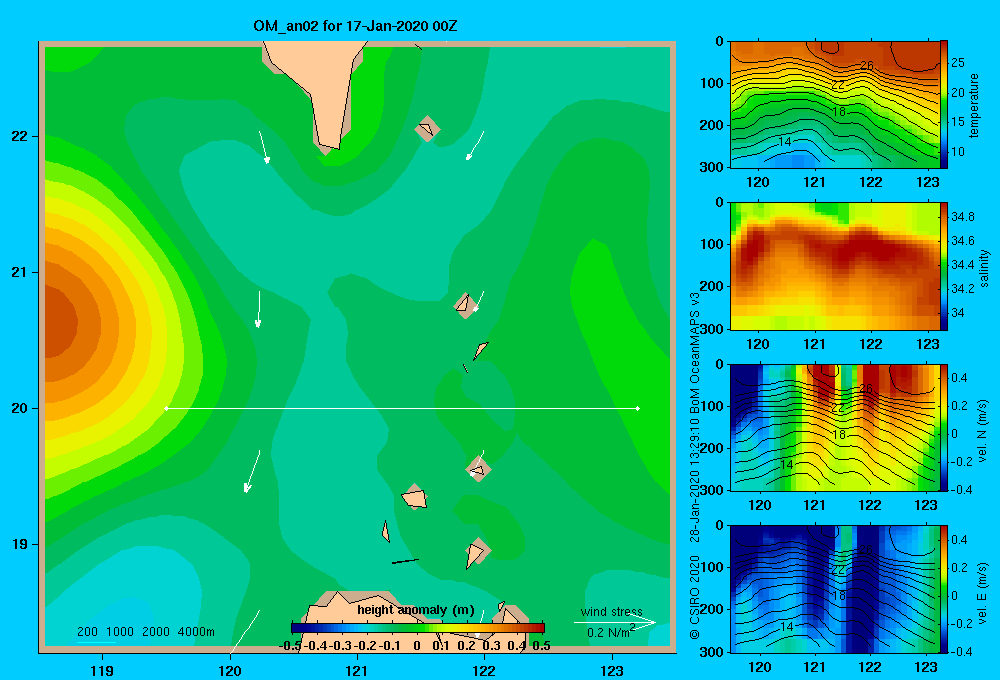The height and width of the screenshot is (680, 1000).
Task: Click latitude label '22' on main map
Action: pos(19,136)
